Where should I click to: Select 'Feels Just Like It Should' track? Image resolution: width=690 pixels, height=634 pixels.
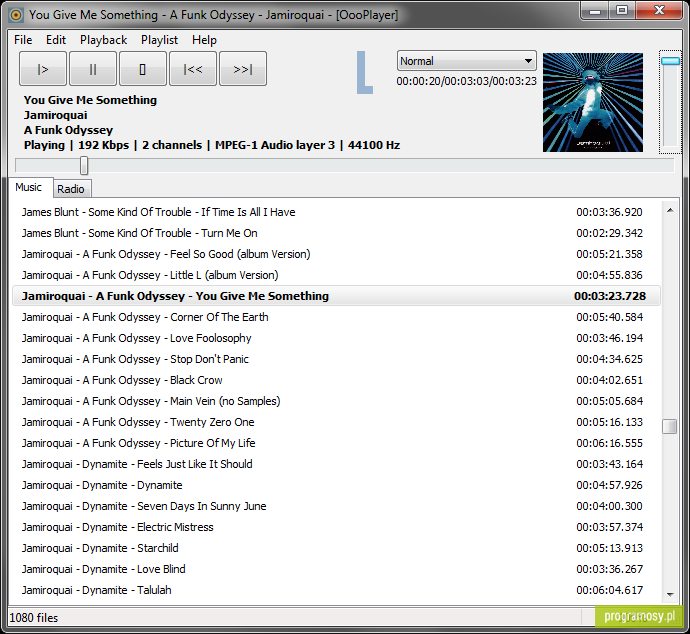[336, 464]
